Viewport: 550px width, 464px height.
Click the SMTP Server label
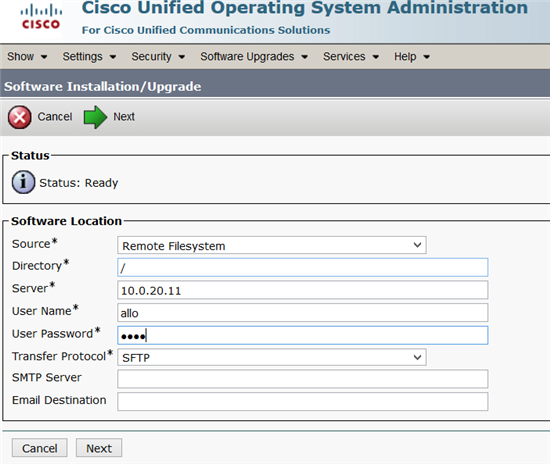click(47, 377)
